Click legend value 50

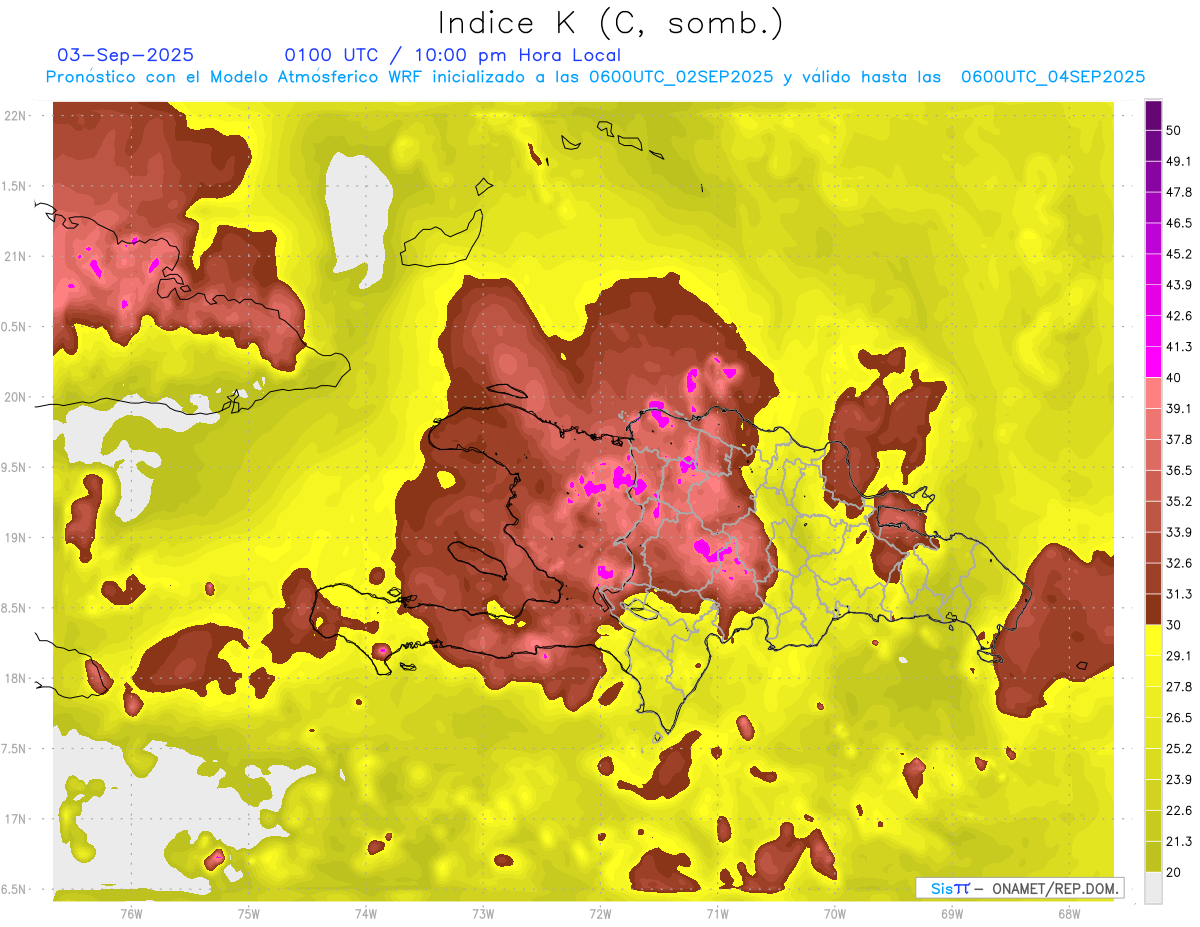(x=1174, y=131)
